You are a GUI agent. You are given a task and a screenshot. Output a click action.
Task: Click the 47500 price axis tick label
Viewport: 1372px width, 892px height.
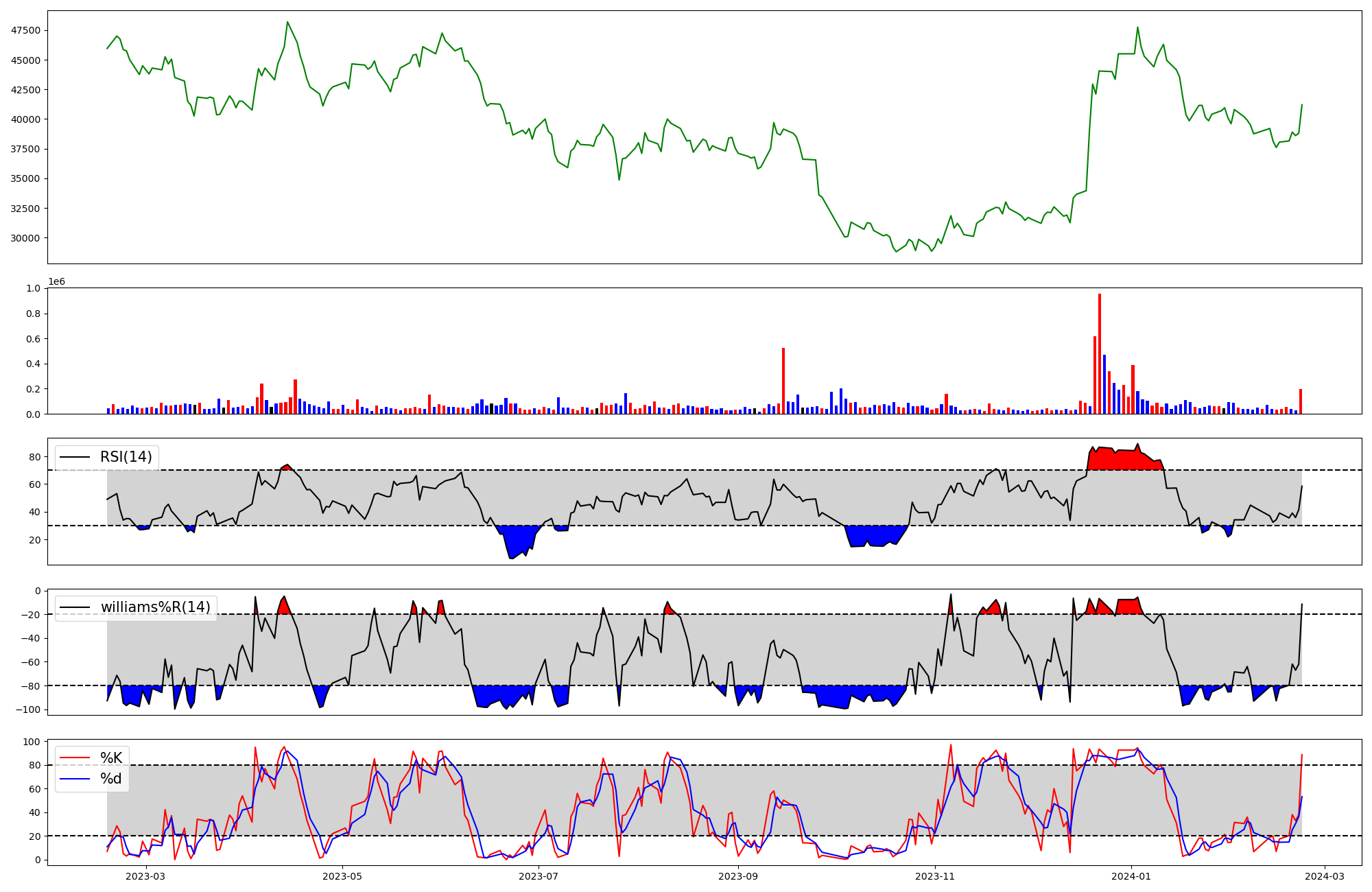[x=25, y=31]
